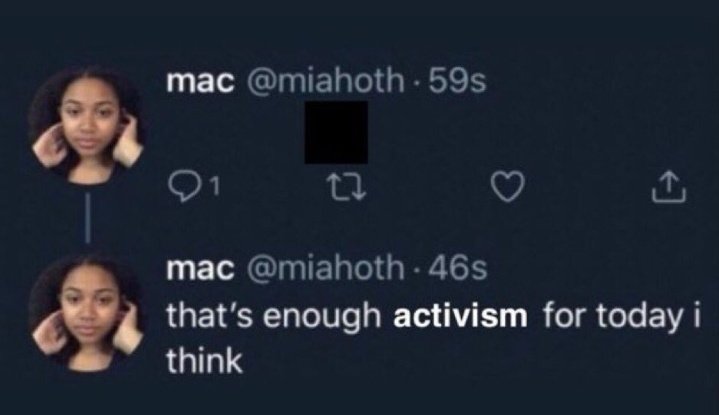Image resolution: width=719 pixels, height=415 pixels.
Task: Open the share icon on the first tweet
Action: tap(669, 187)
